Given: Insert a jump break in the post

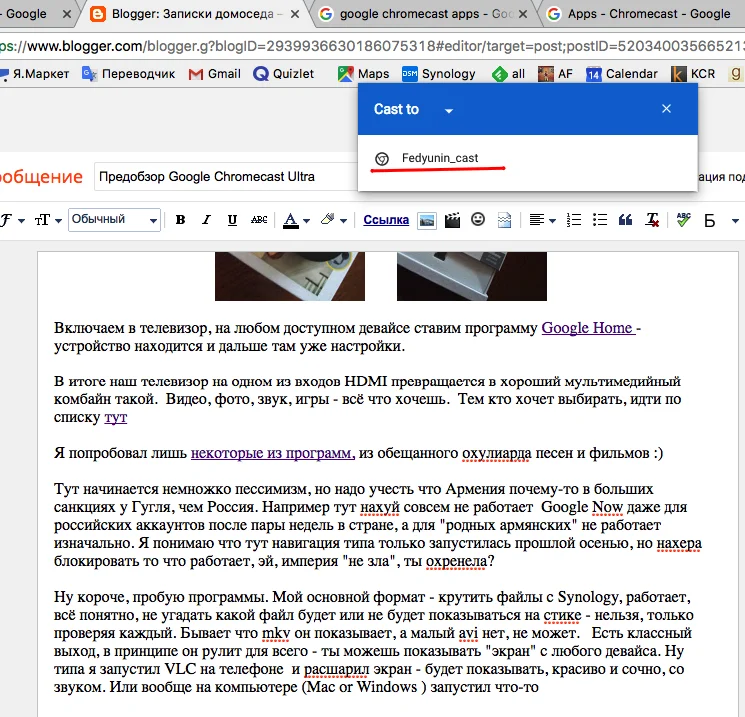Looking at the screenshot, I should click(505, 220).
